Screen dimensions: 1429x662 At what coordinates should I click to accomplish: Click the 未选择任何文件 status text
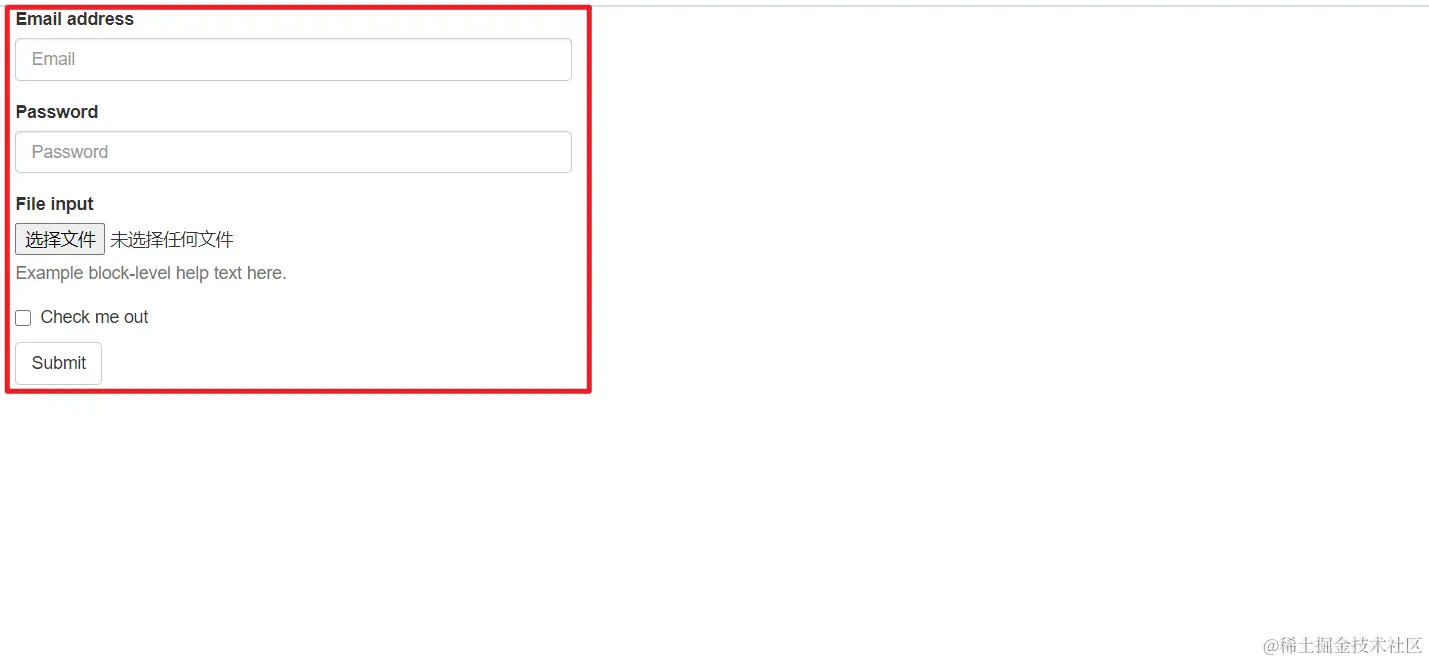[x=172, y=240]
